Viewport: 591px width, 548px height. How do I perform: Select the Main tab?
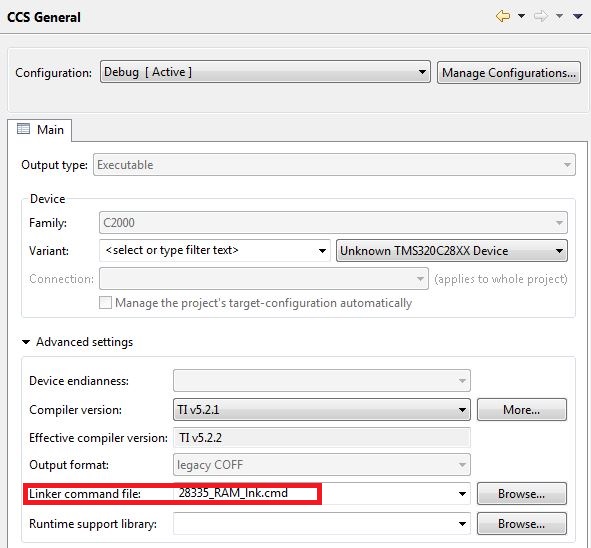pyautogui.click(x=40, y=130)
